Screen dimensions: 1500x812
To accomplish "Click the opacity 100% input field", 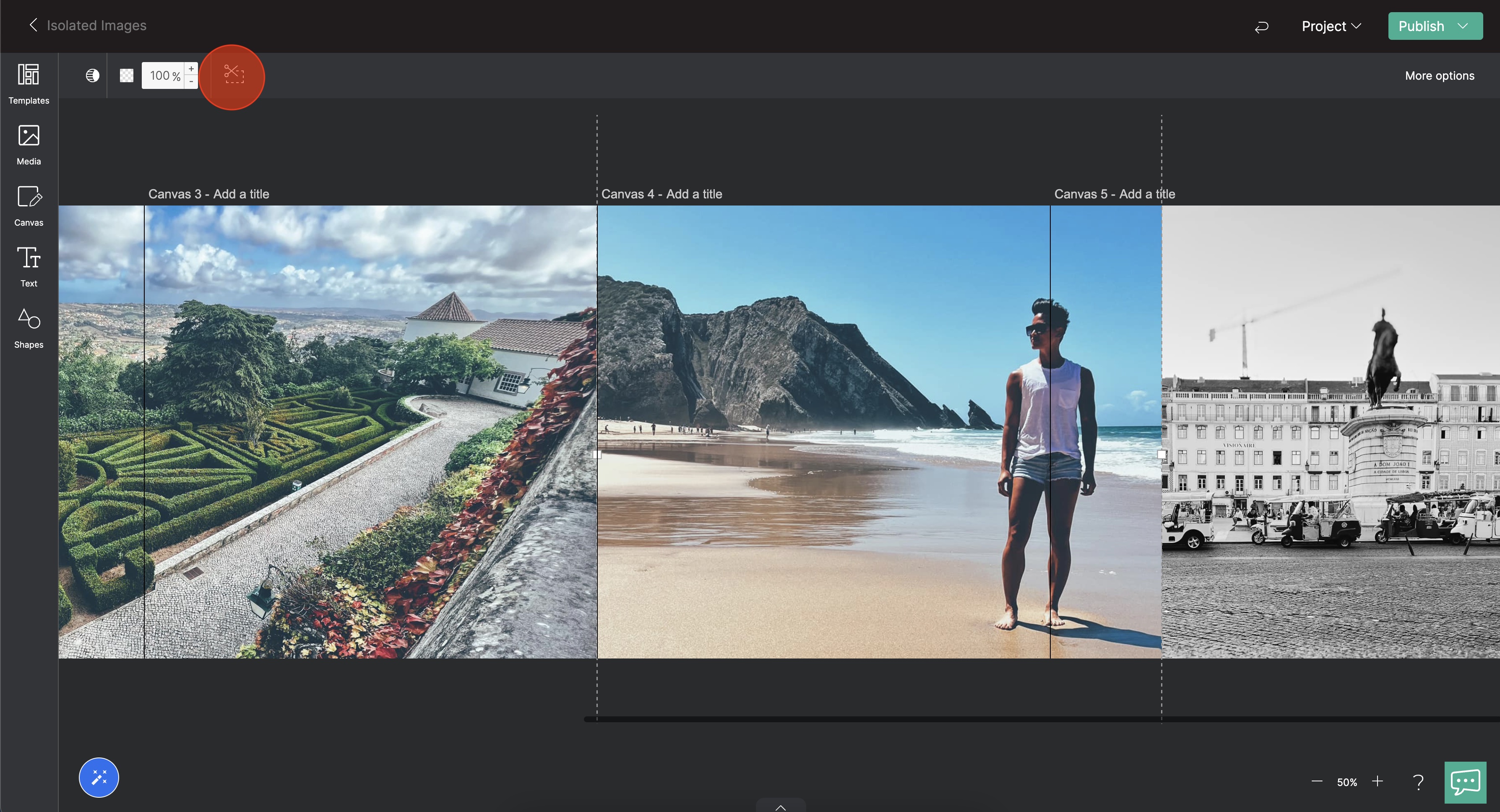I will point(162,75).
